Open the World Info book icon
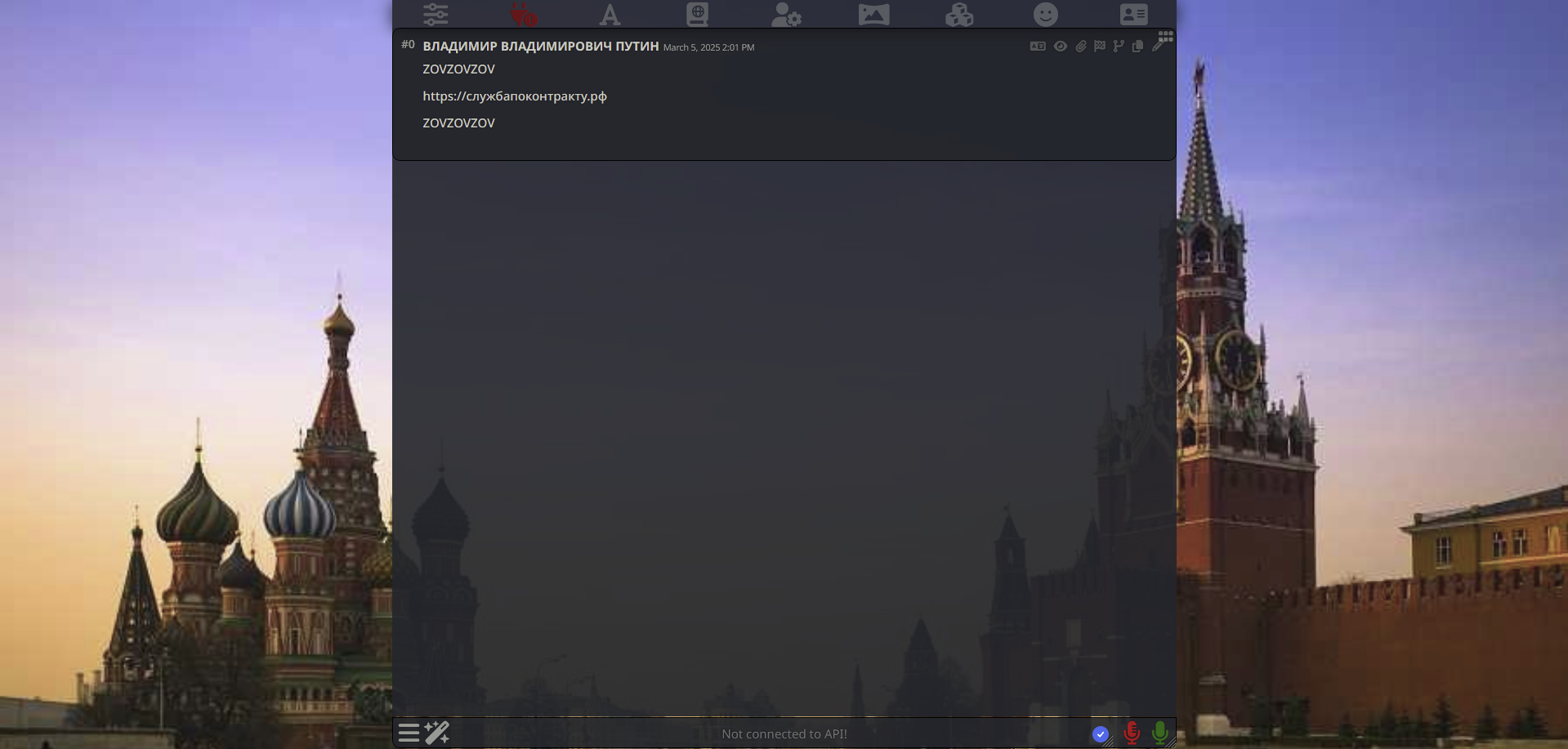This screenshot has height=749, width=1568. pyautogui.click(x=697, y=14)
